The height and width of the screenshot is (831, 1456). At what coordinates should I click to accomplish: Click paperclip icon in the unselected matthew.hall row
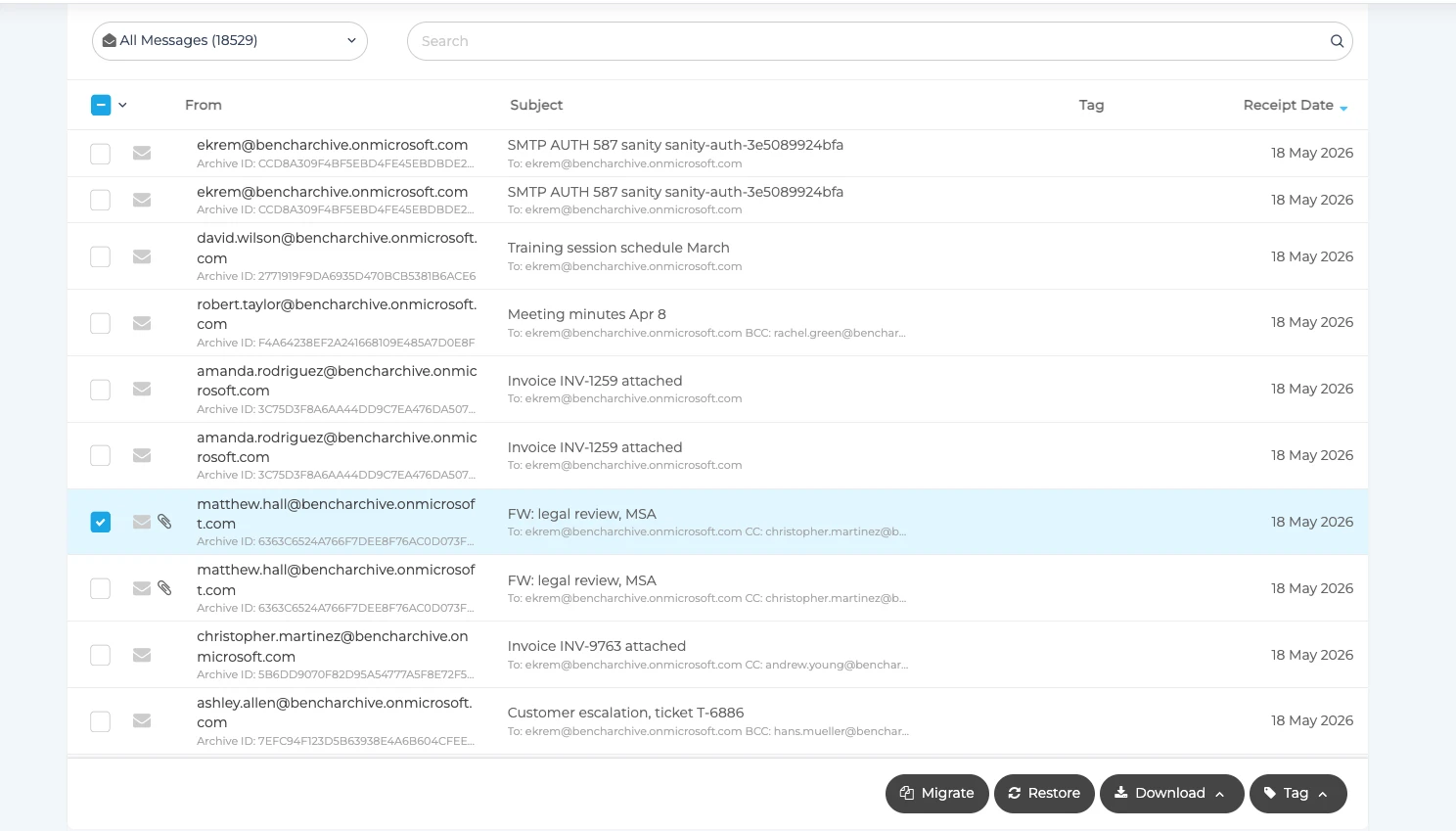164,588
